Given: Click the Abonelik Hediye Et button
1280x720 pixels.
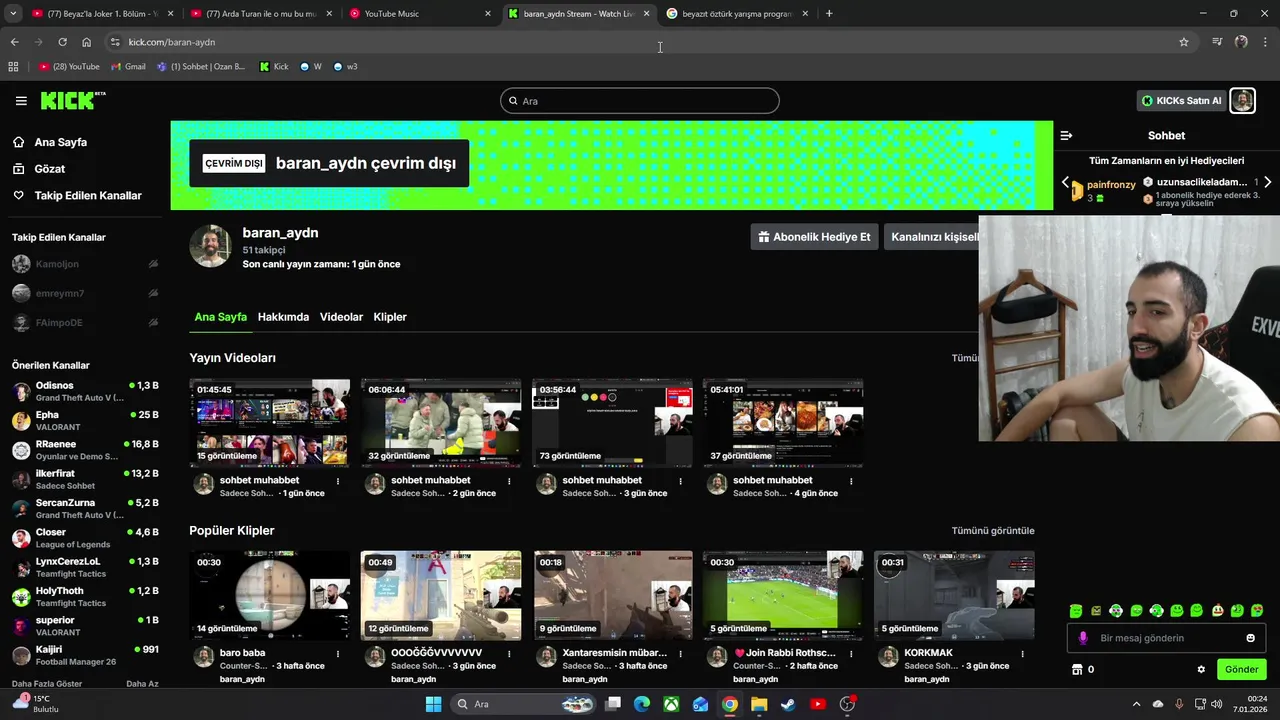Looking at the screenshot, I should pyautogui.click(x=814, y=237).
